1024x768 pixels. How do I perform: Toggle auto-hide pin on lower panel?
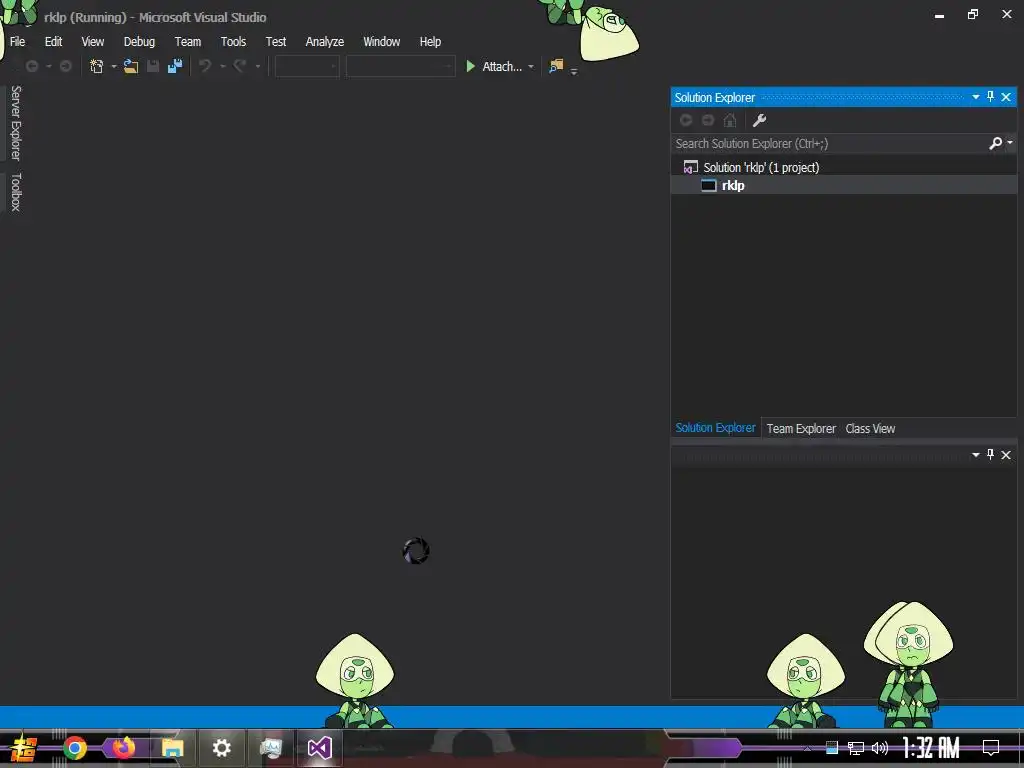[991, 455]
